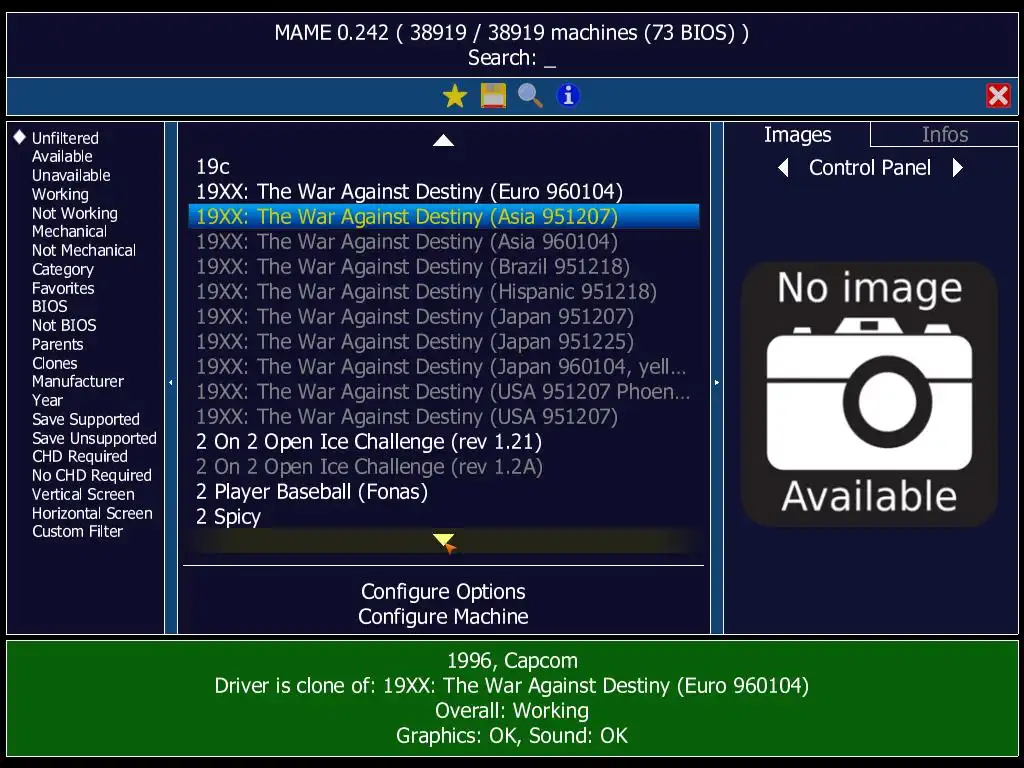The height and width of the screenshot is (768, 1024).
Task: Collapse the right image panel divider arrow
Action: click(716, 383)
